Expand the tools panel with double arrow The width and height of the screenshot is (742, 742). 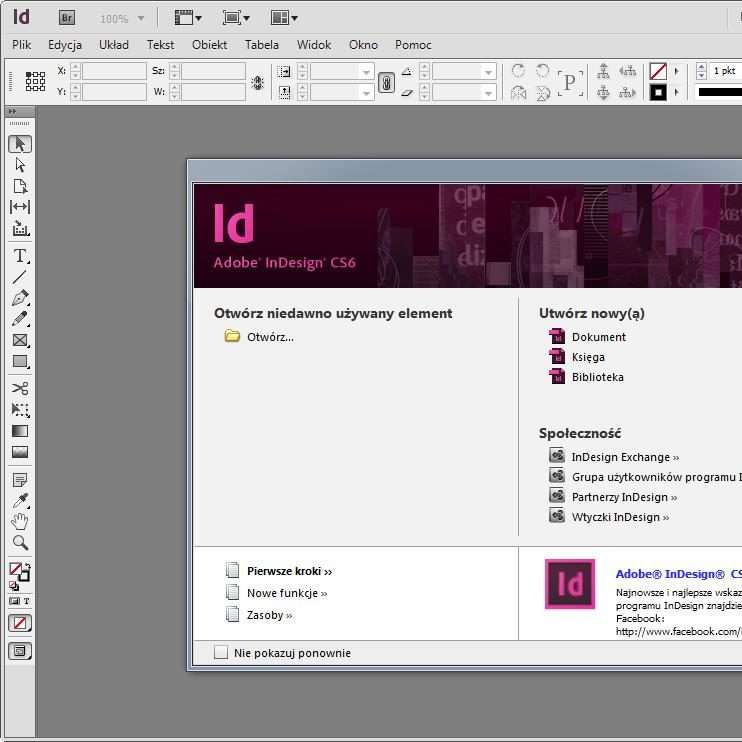coord(12,111)
